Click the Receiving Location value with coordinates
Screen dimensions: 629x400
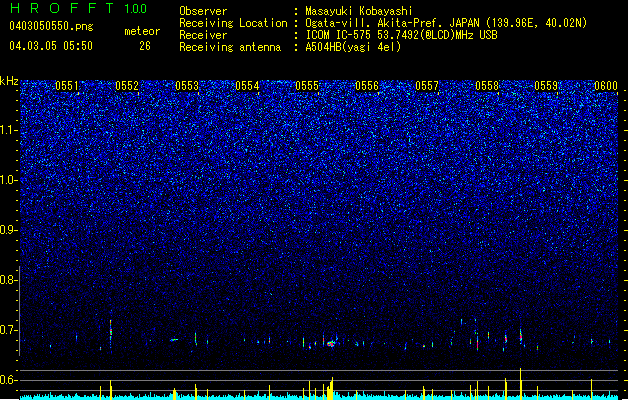[446, 23]
